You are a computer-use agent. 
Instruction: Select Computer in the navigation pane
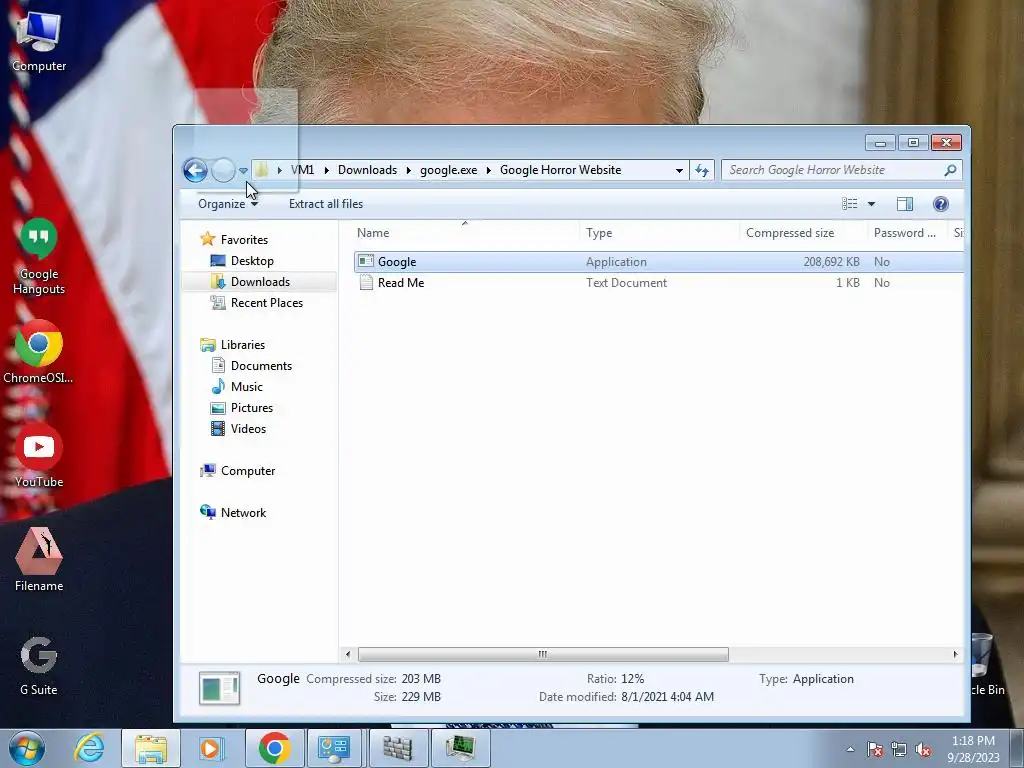coord(248,471)
